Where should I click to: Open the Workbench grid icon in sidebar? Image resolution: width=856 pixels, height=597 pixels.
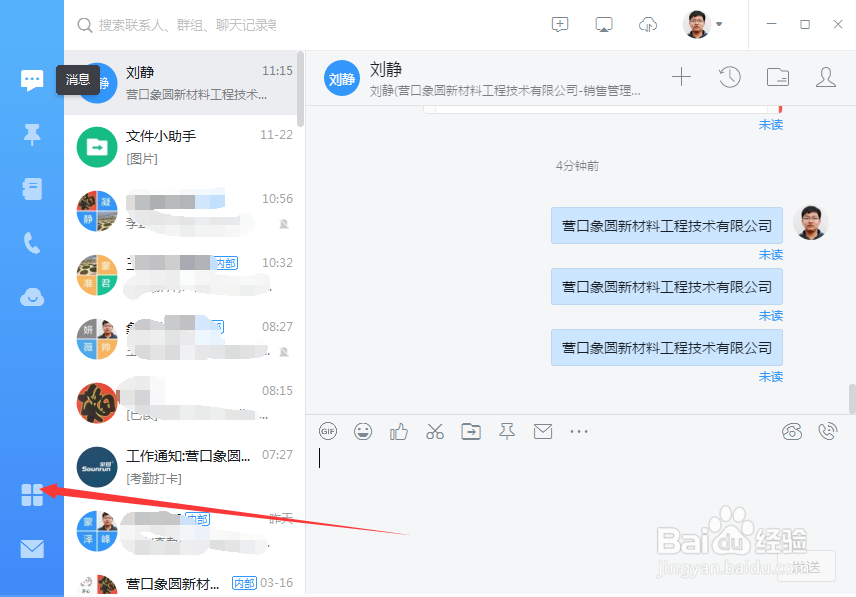click(x=31, y=494)
